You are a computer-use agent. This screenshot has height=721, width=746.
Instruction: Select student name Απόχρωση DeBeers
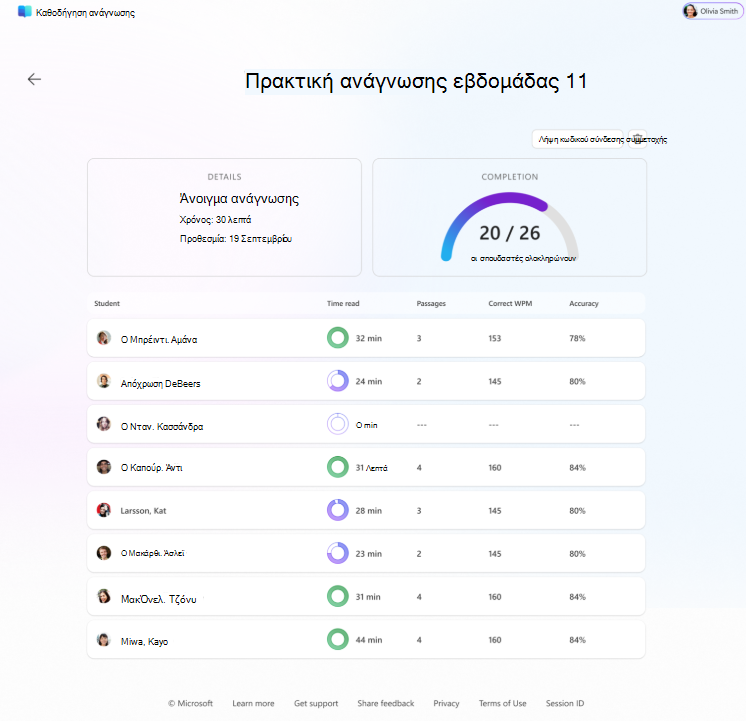160,383
